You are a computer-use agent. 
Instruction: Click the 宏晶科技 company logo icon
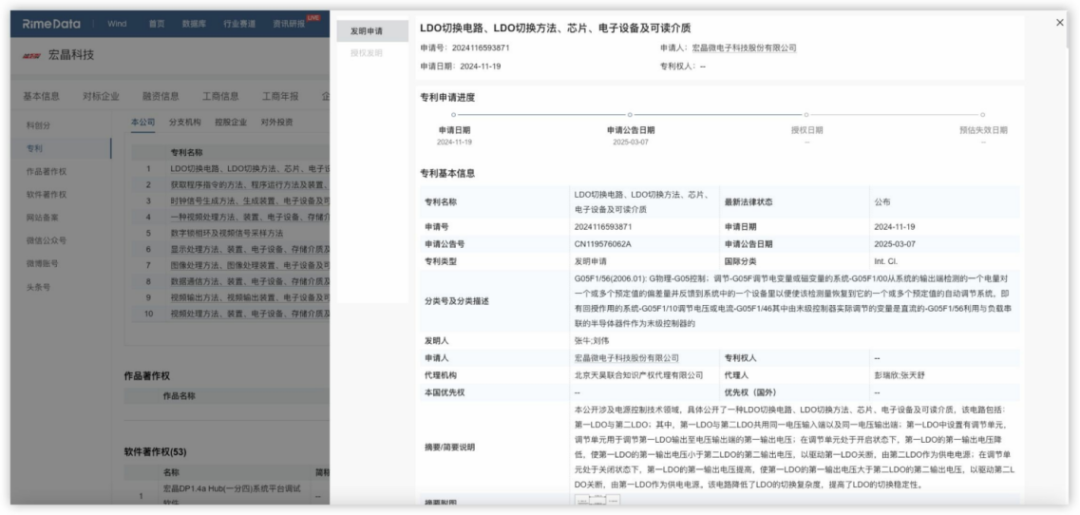(32, 56)
